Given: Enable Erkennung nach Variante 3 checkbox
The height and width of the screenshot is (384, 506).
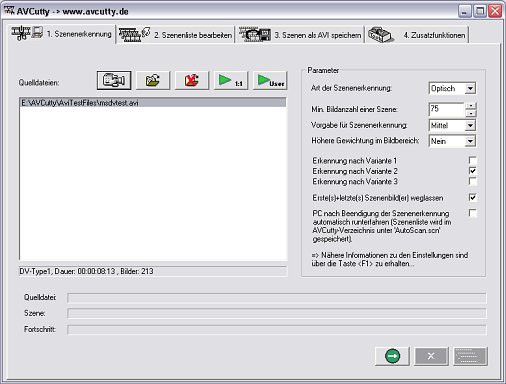Looking at the screenshot, I should [472, 181].
